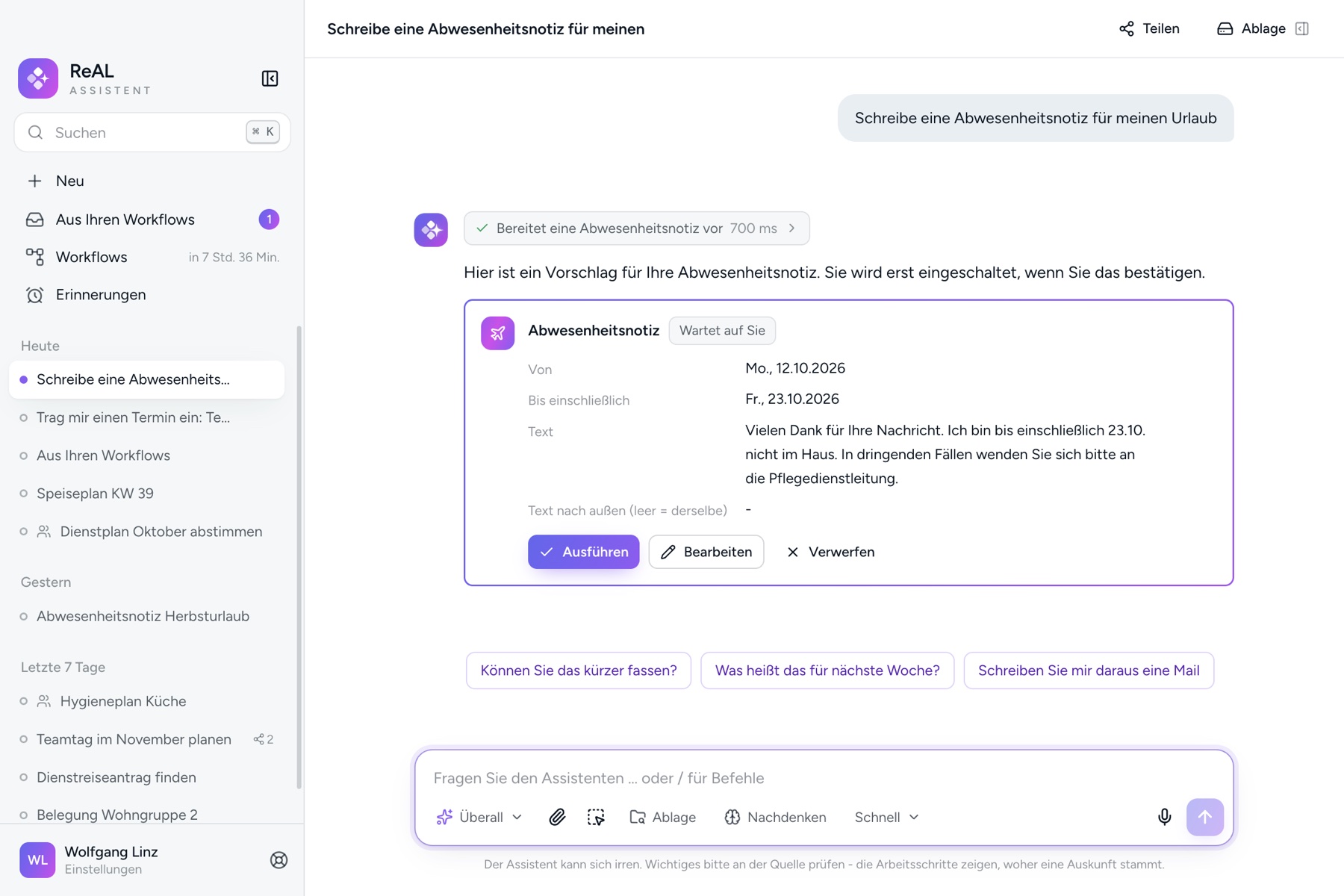Expand the 'Bereitet eine Abwesenheitsnotiz vor' step
The image size is (1344, 896).
(636, 228)
